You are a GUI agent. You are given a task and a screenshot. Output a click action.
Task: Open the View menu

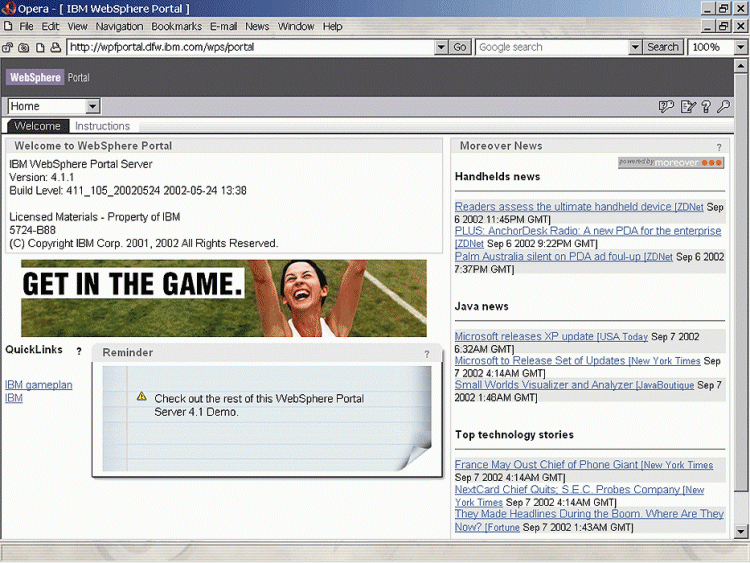click(77, 26)
